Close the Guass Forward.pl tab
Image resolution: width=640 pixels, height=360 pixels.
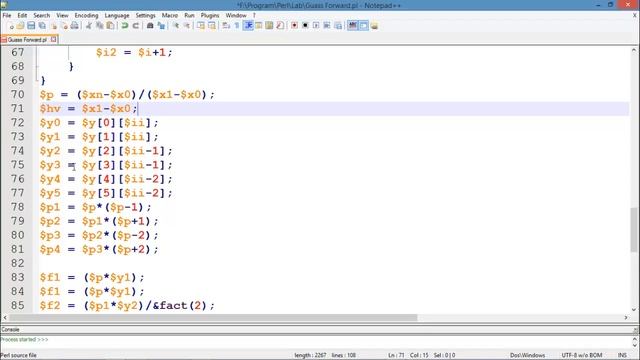point(53,40)
